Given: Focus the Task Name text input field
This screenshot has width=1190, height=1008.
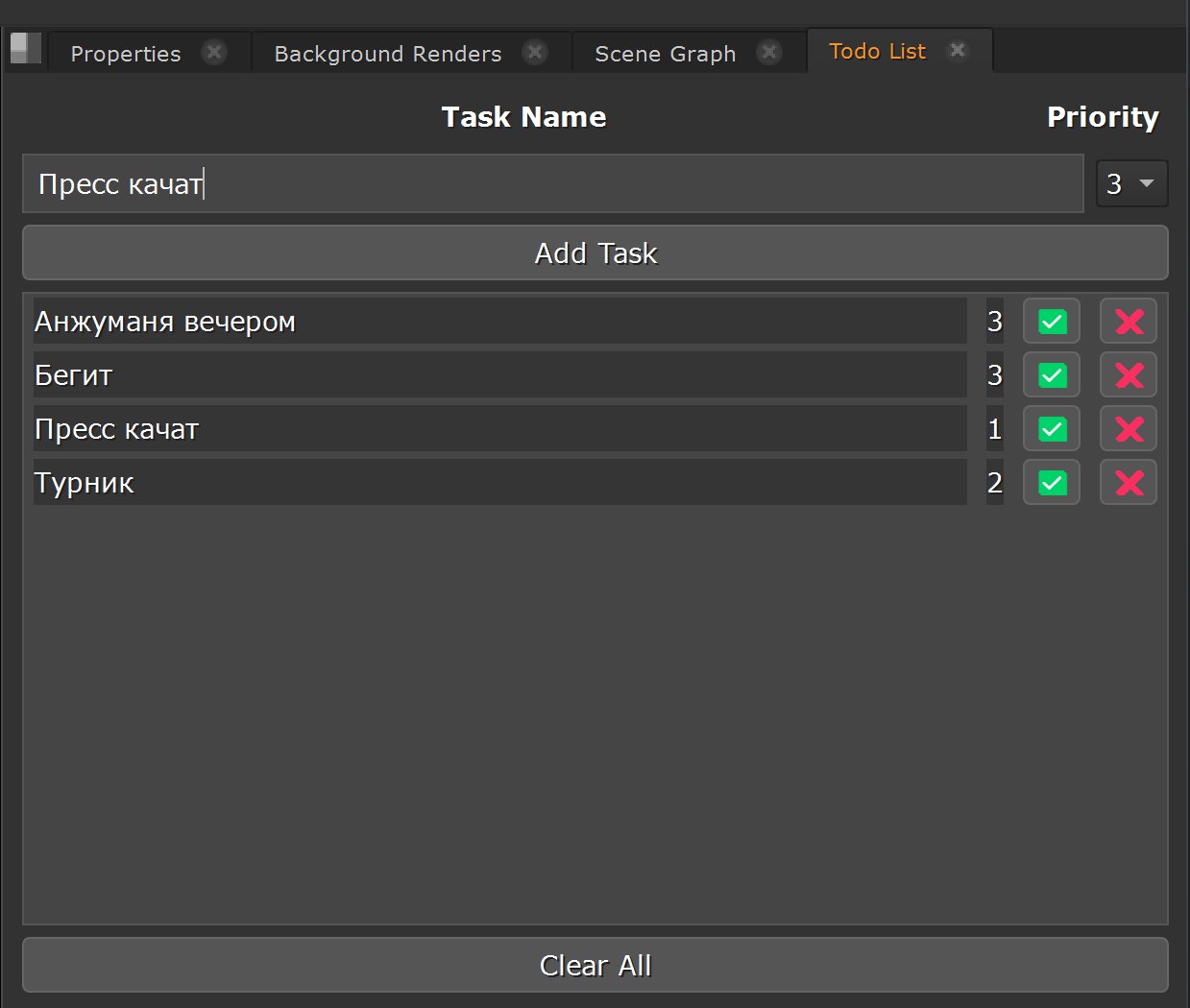Looking at the screenshot, I should click(x=552, y=183).
